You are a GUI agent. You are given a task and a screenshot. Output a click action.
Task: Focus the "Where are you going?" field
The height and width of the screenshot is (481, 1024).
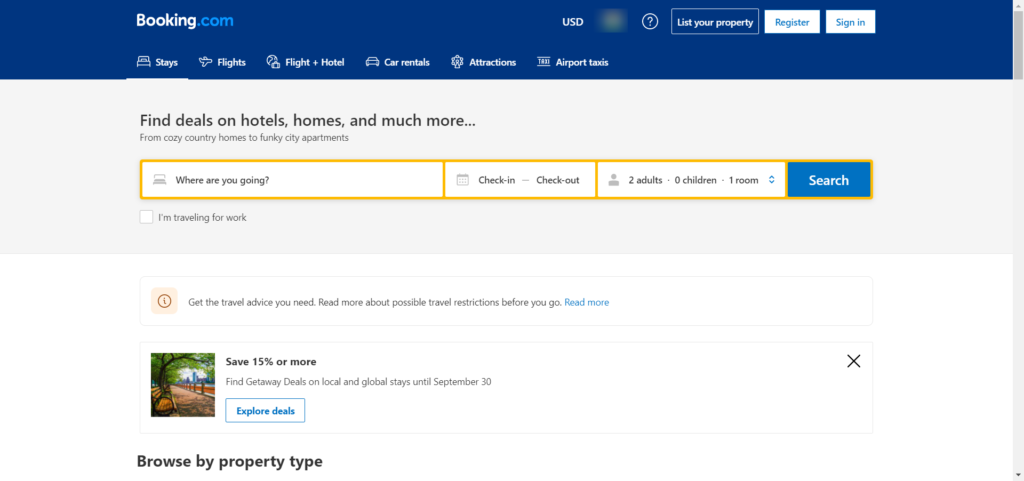click(300, 180)
